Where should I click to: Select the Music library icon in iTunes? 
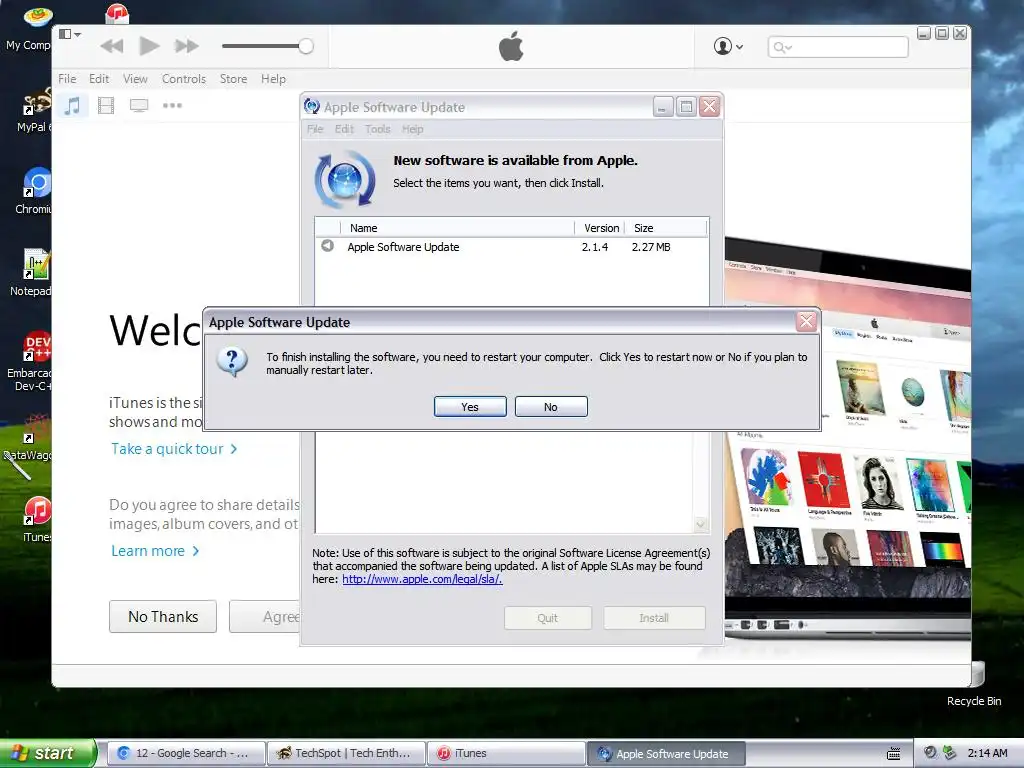pos(72,105)
